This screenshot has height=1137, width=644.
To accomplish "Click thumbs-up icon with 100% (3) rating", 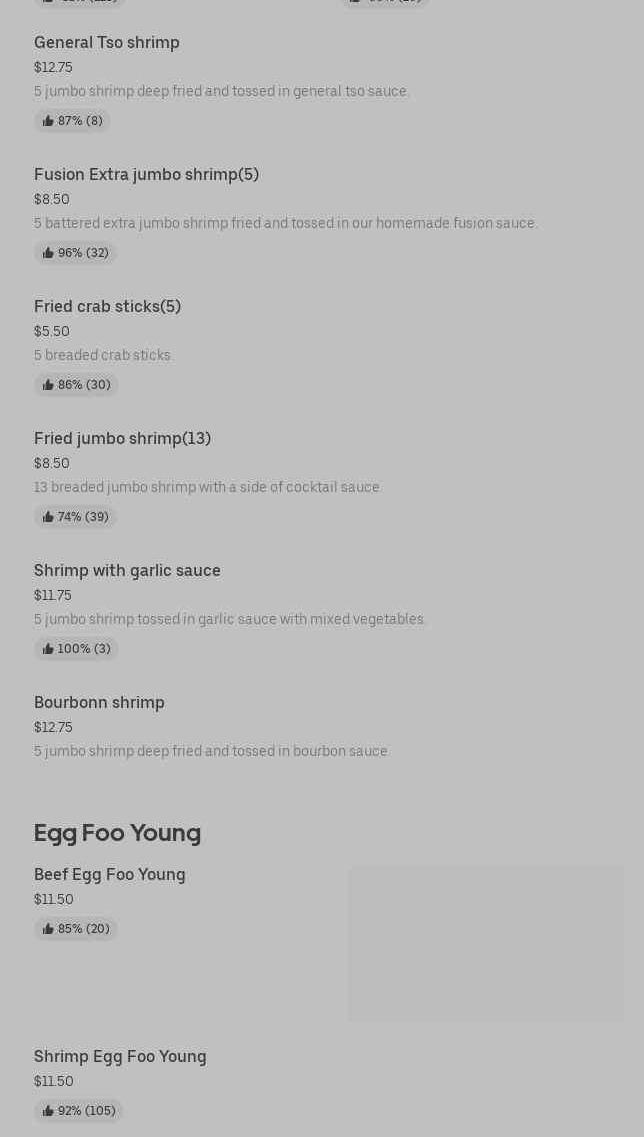I will [48, 649].
